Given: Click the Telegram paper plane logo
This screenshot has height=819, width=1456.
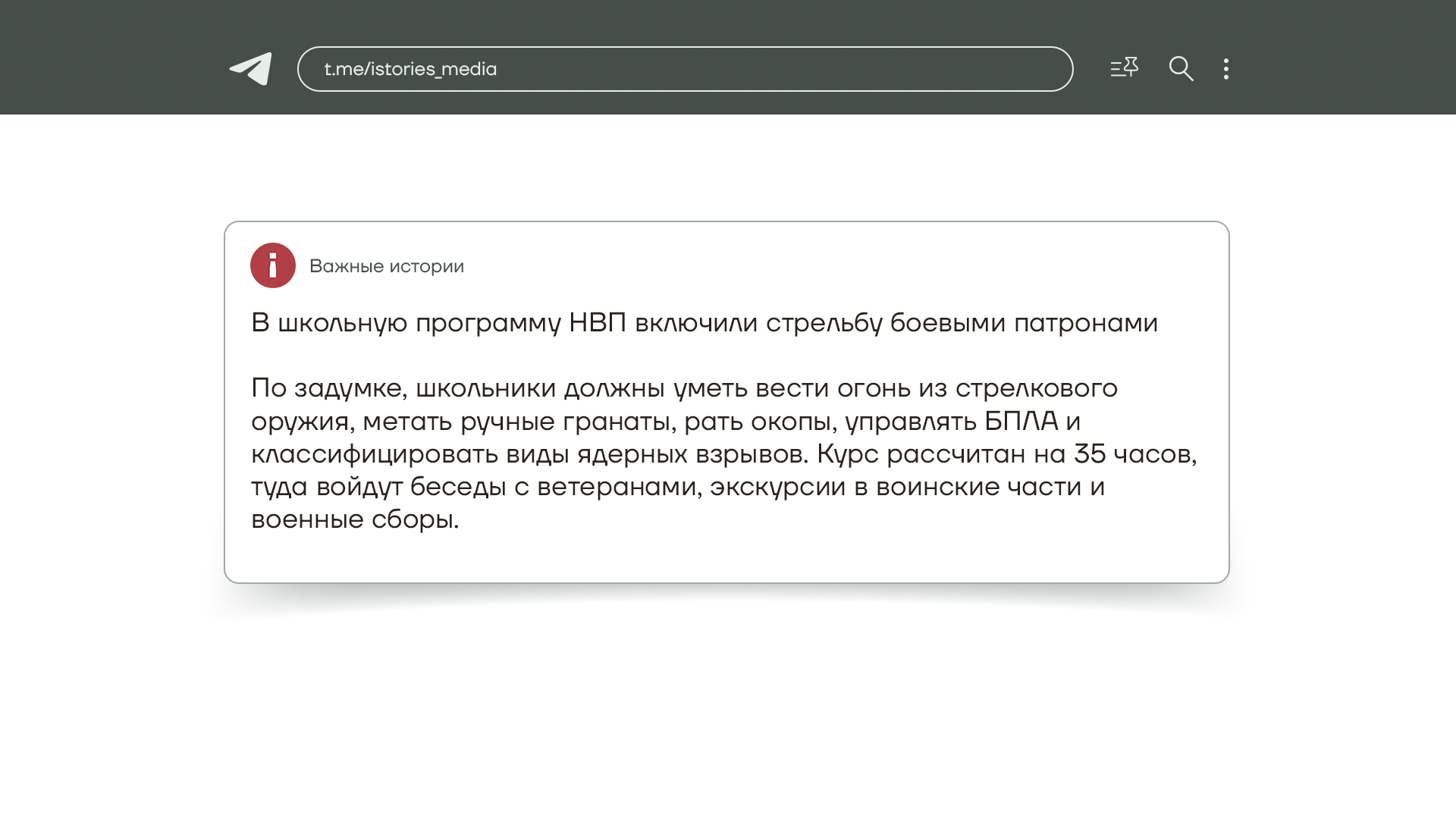Looking at the screenshot, I should [x=251, y=69].
